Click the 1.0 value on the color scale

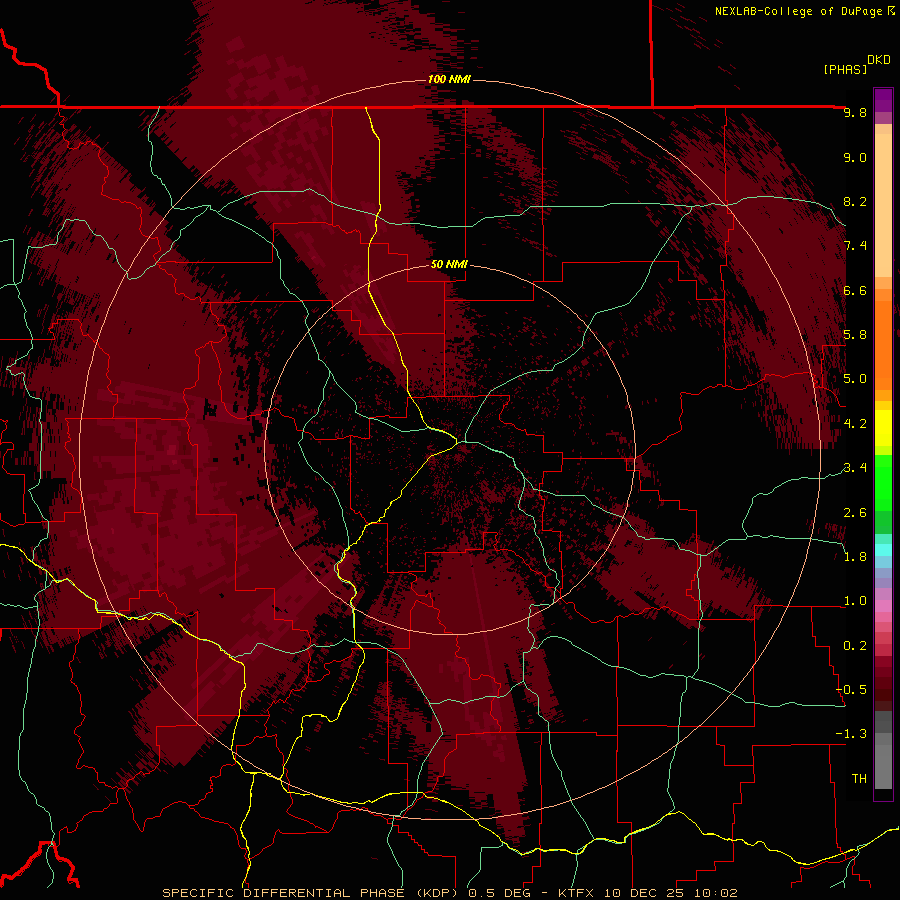click(855, 601)
